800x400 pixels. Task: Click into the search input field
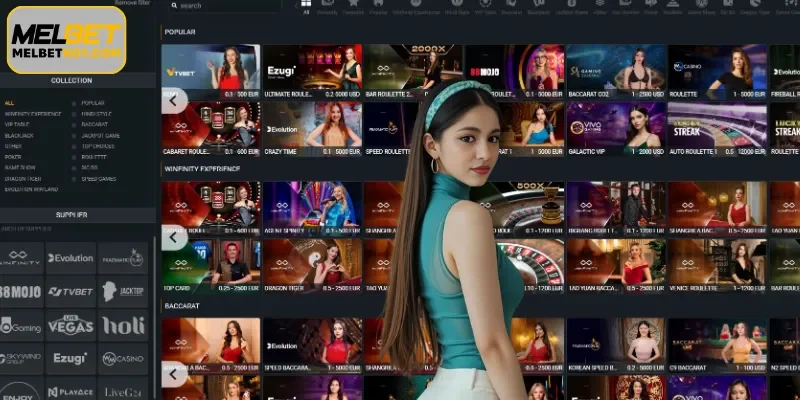click(224, 6)
